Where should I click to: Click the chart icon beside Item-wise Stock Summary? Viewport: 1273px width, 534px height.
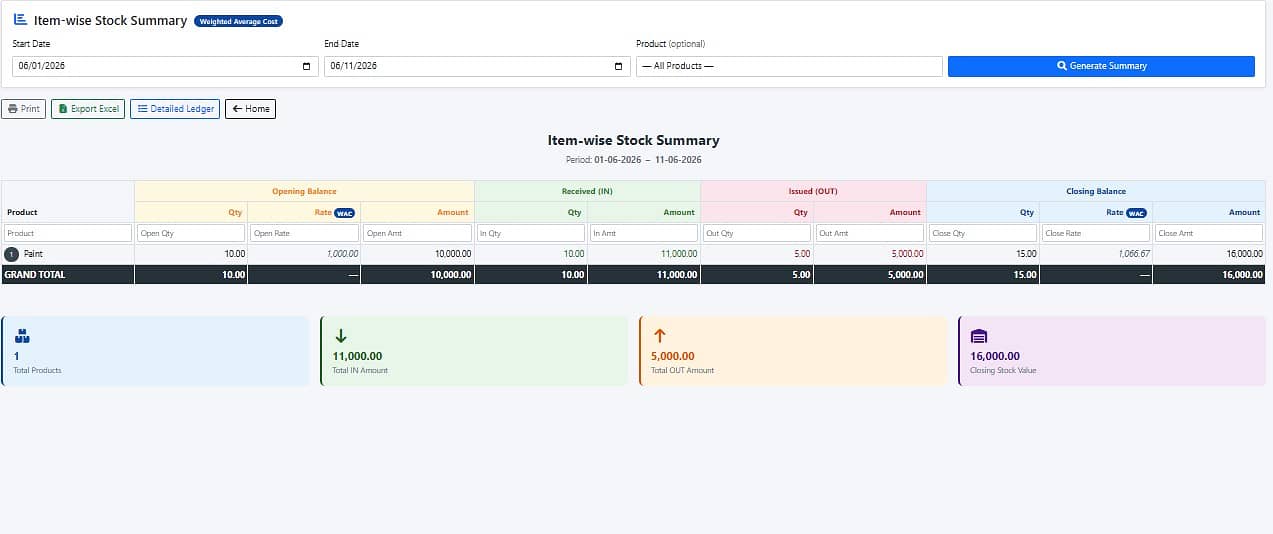pos(20,19)
